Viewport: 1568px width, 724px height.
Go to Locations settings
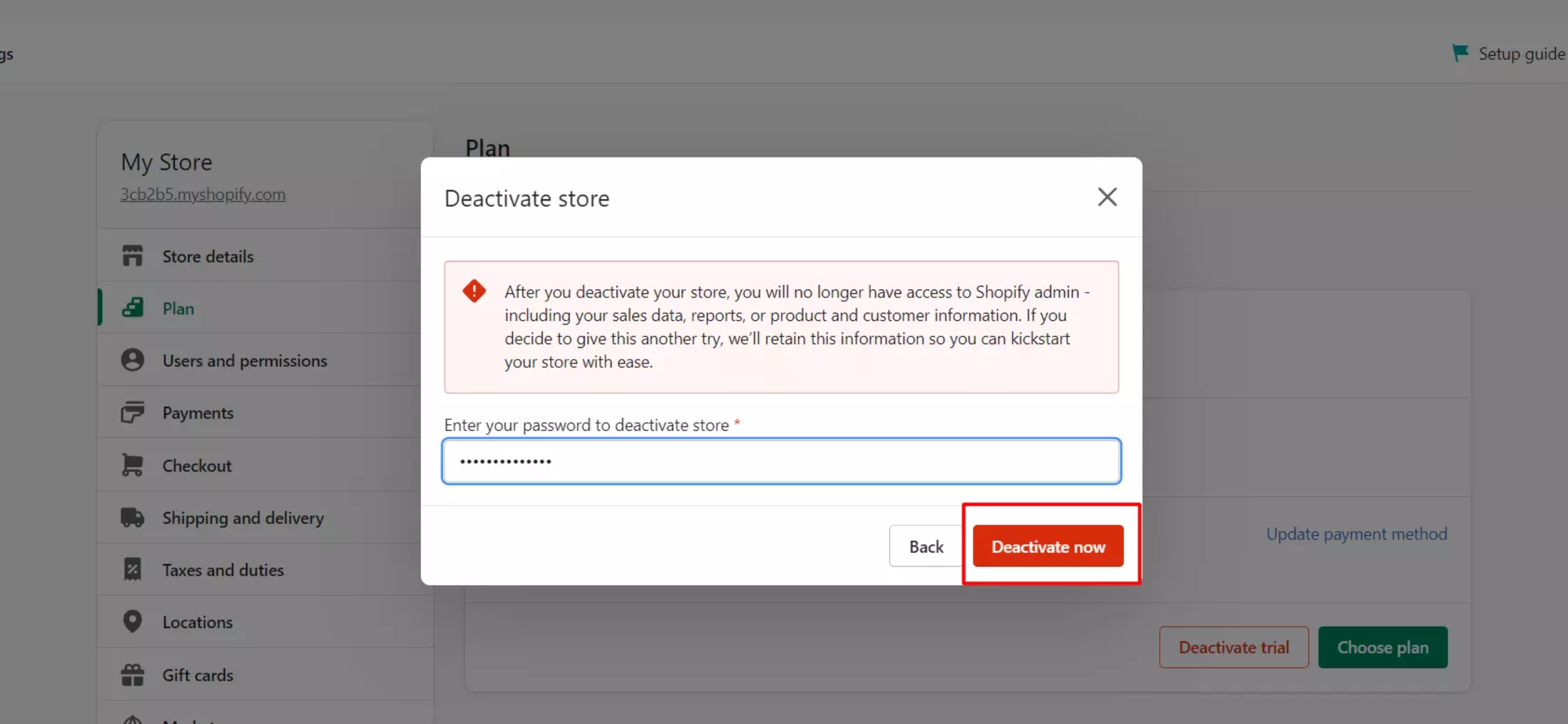pos(265,622)
